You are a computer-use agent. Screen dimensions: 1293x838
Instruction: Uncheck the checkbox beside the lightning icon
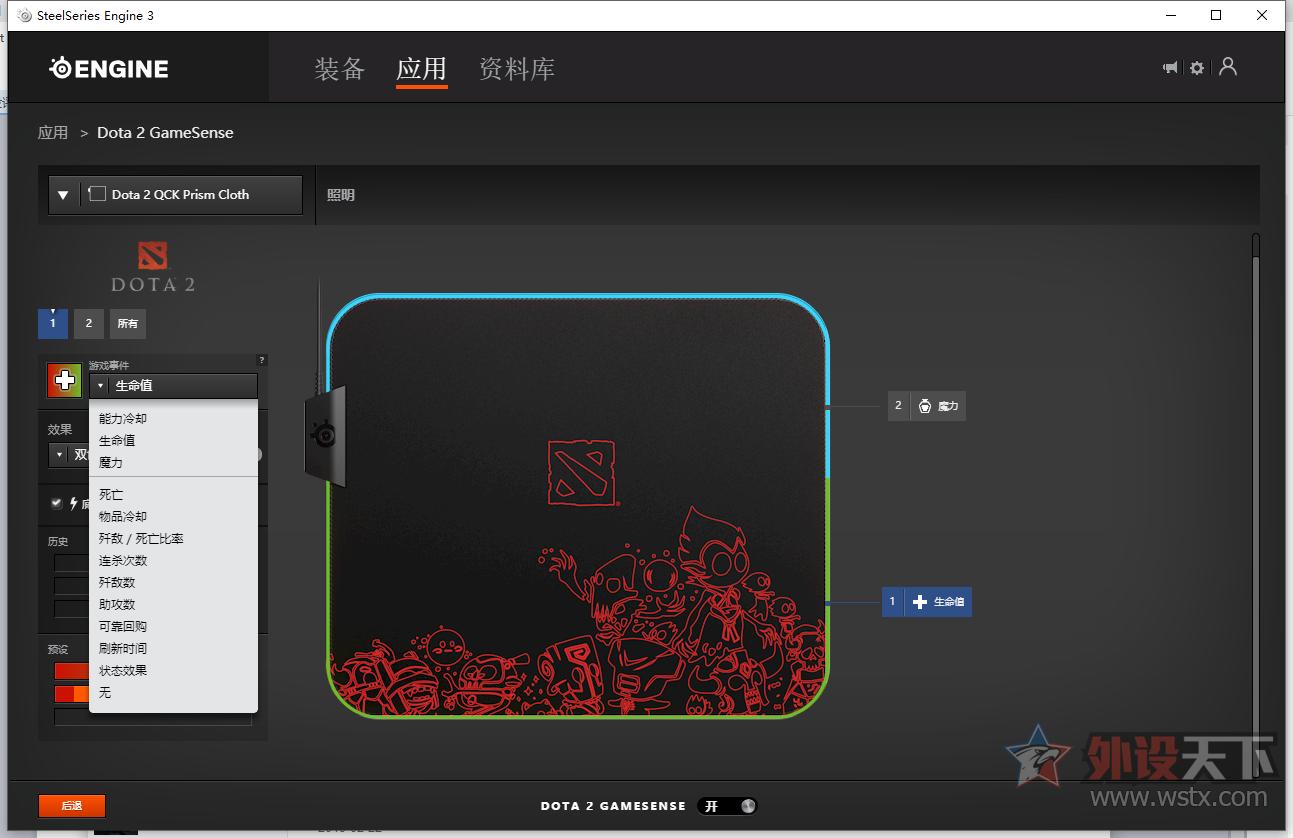(56, 502)
